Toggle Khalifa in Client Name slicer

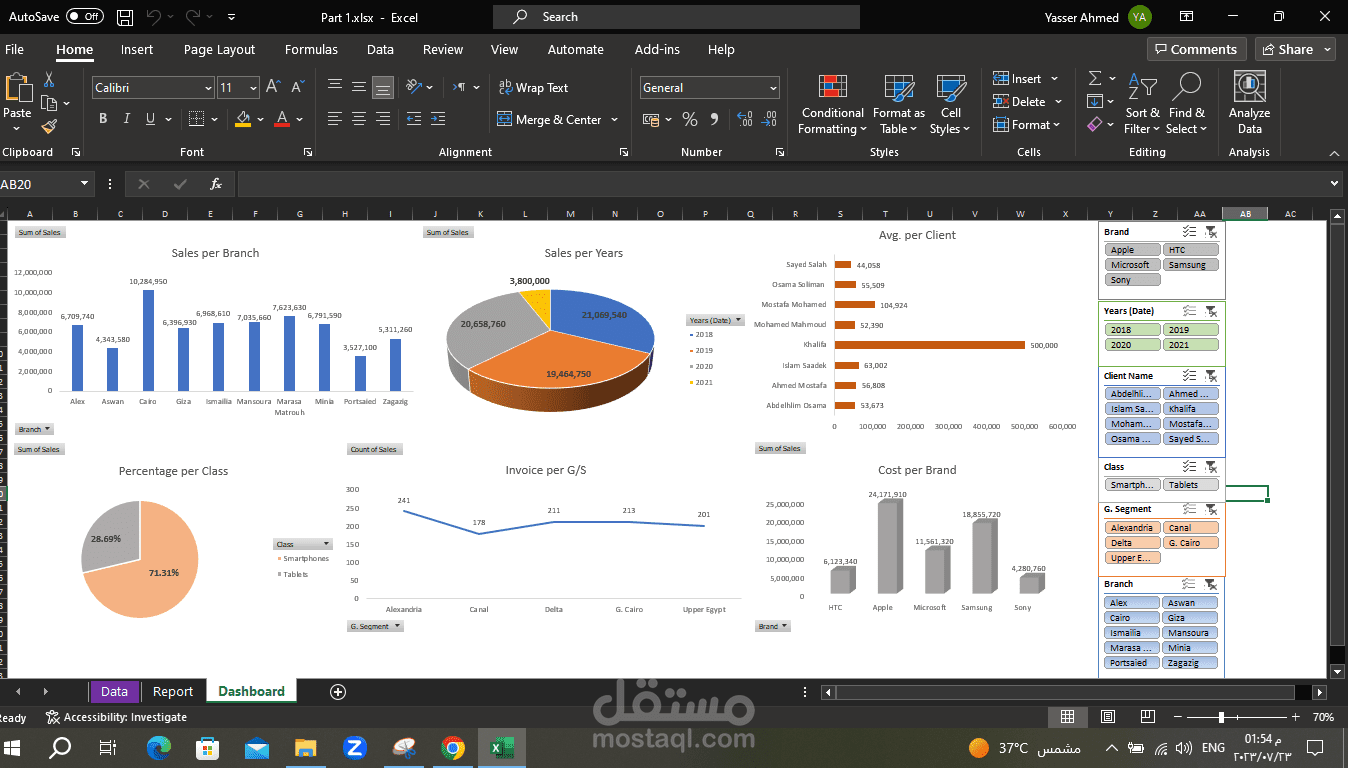point(1191,408)
